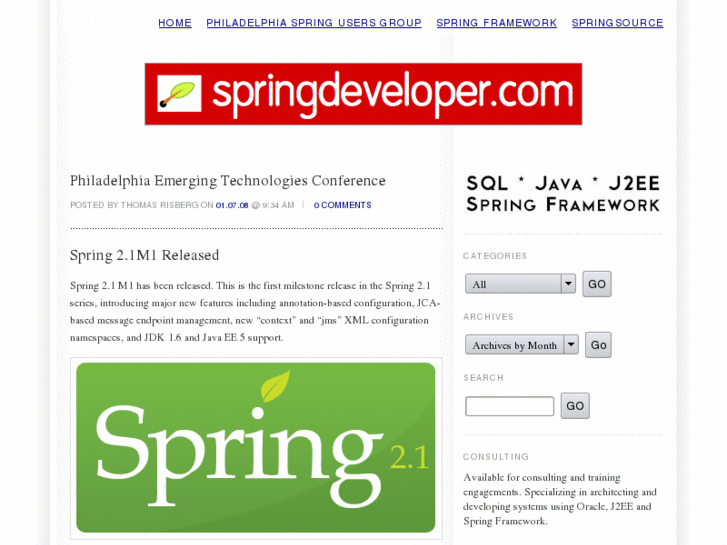727x545 pixels.
Task: Click the arrow on Archives by Month
Action: [571, 345]
